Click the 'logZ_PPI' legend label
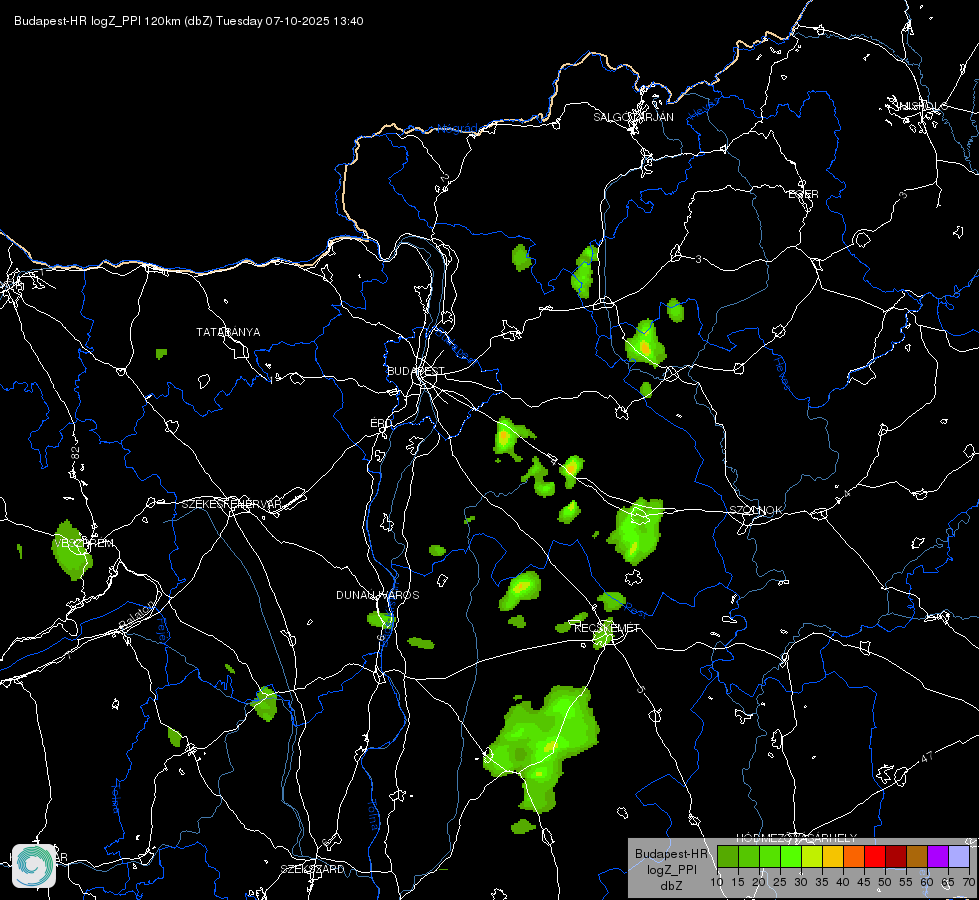 [671, 870]
